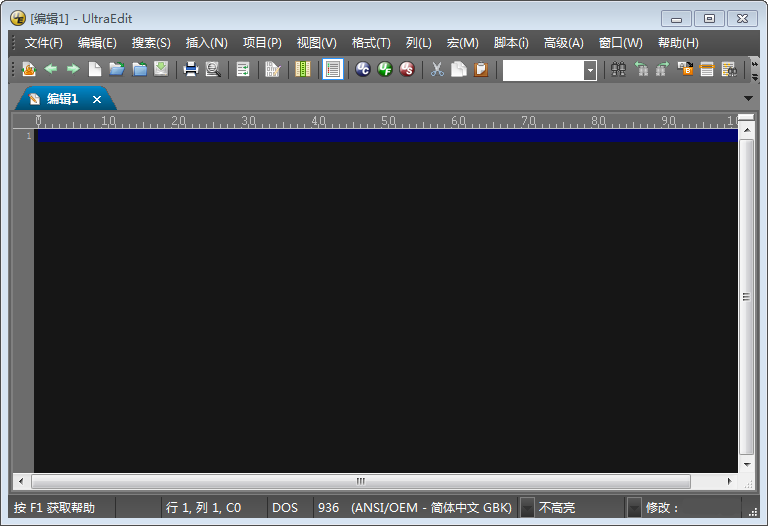Open the 格式(T) menu

click(x=371, y=43)
